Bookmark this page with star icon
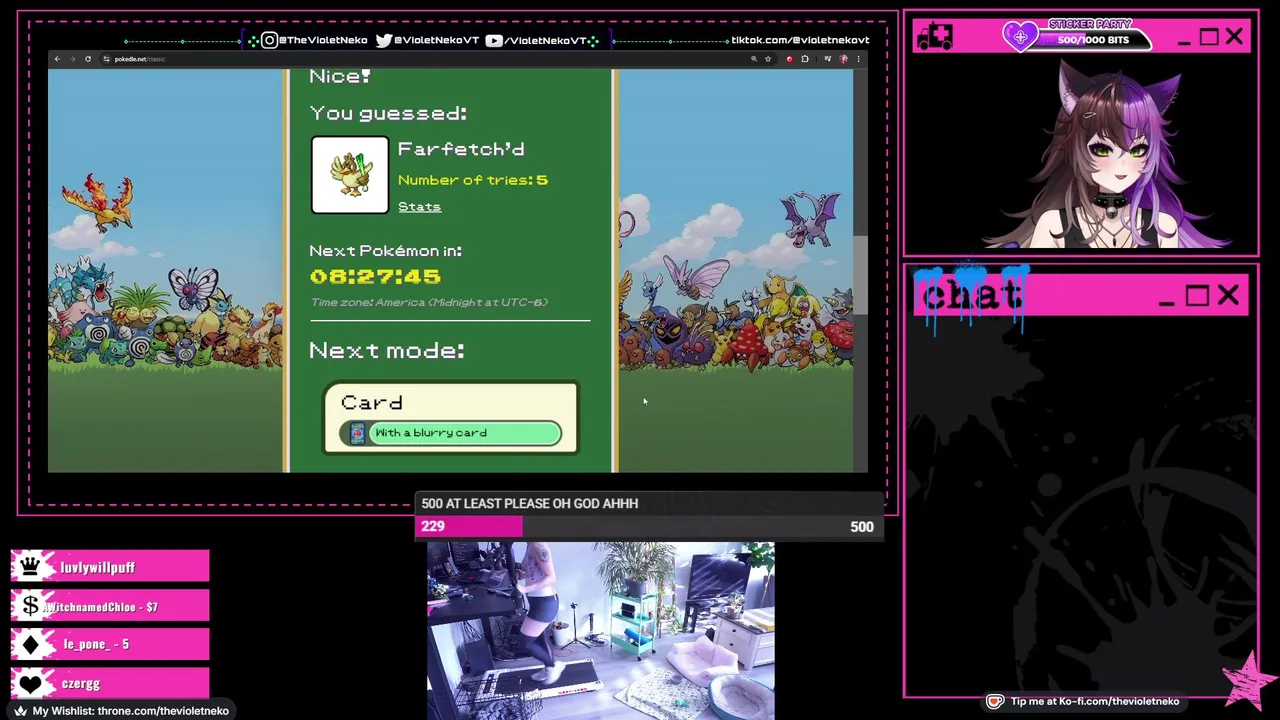This screenshot has width=1280, height=720. pyautogui.click(x=768, y=59)
